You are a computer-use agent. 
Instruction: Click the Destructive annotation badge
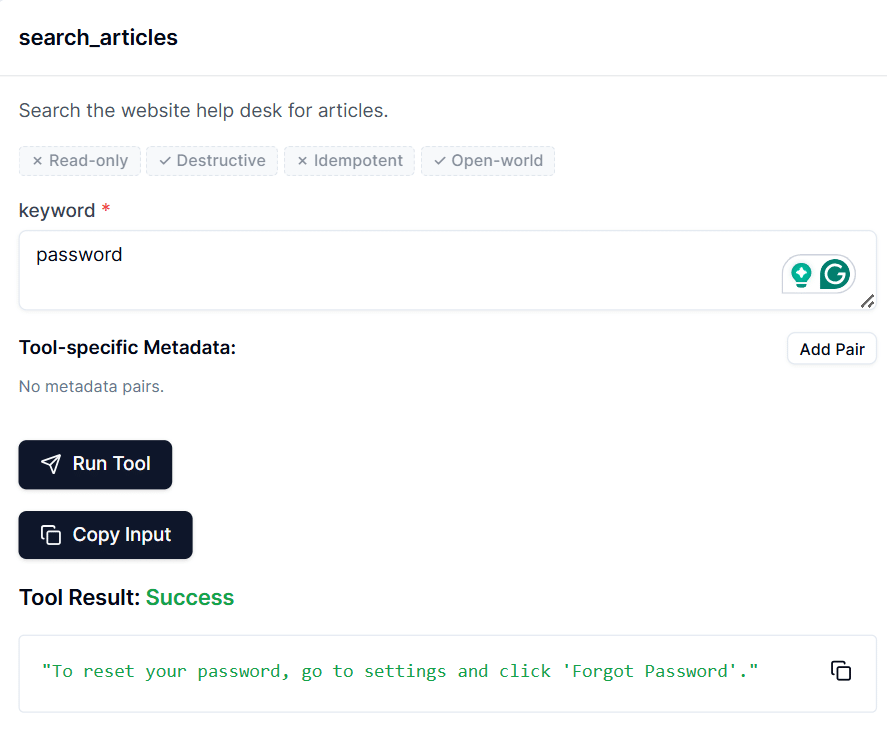coord(212,160)
